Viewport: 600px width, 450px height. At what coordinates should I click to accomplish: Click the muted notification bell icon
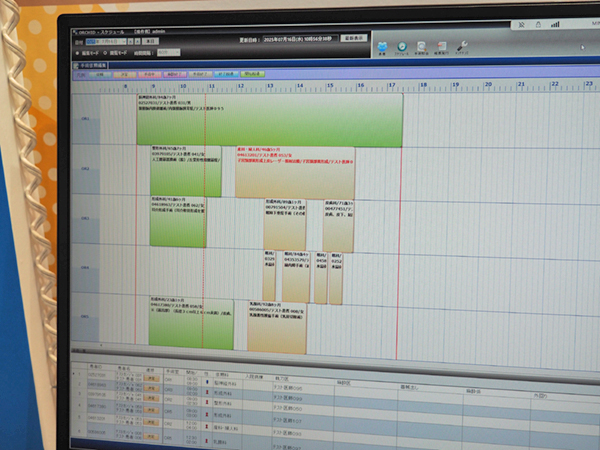(x=521, y=25)
